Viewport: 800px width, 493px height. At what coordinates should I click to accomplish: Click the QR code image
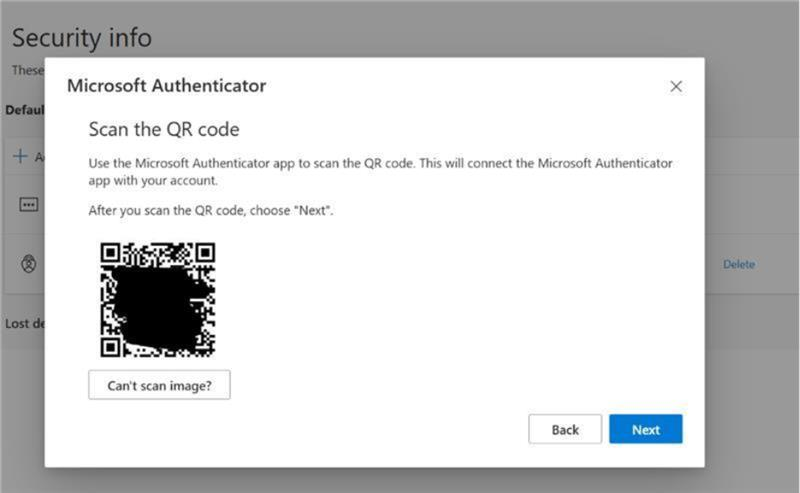click(x=158, y=300)
